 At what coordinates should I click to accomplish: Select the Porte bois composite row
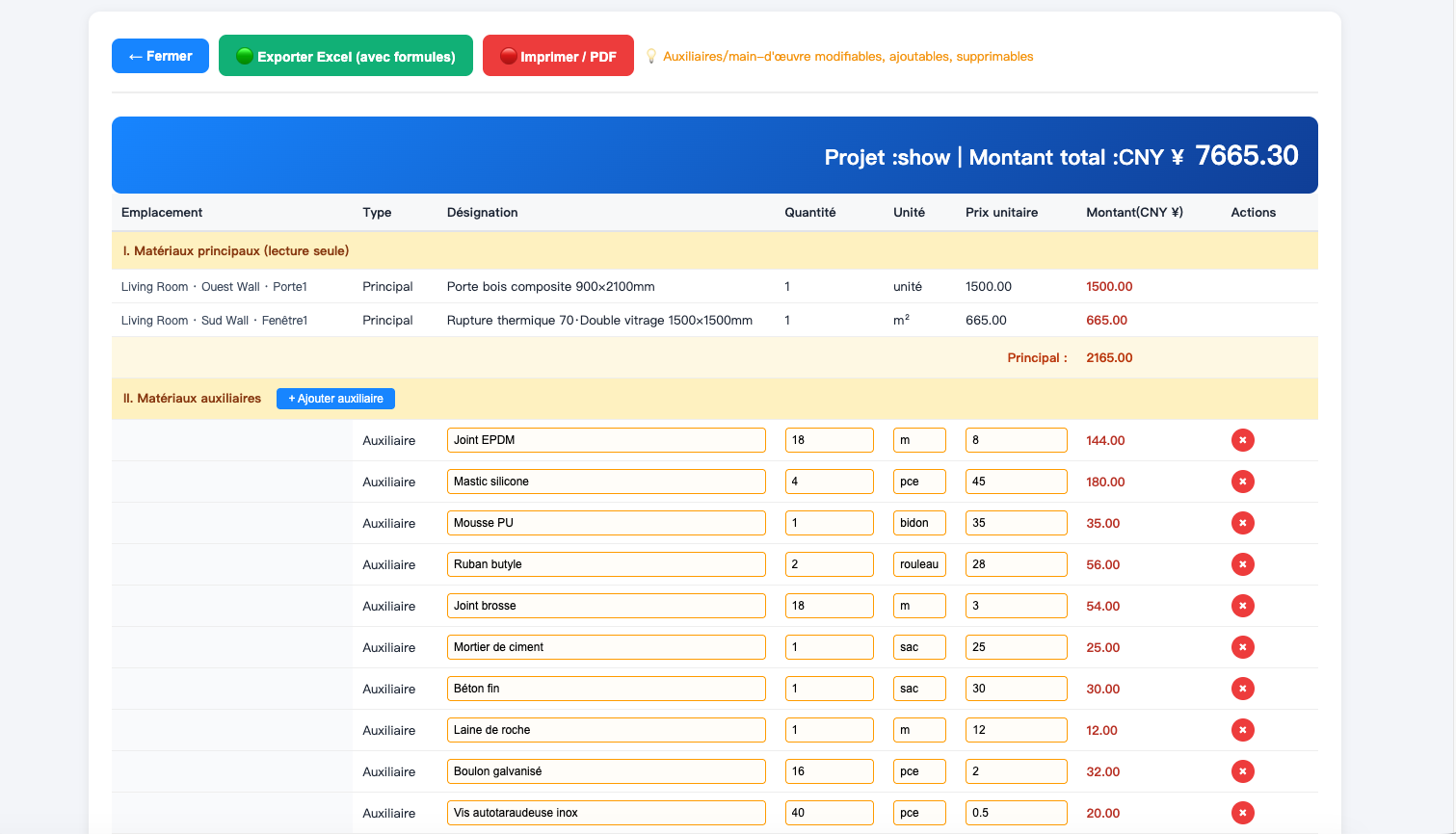(715, 287)
